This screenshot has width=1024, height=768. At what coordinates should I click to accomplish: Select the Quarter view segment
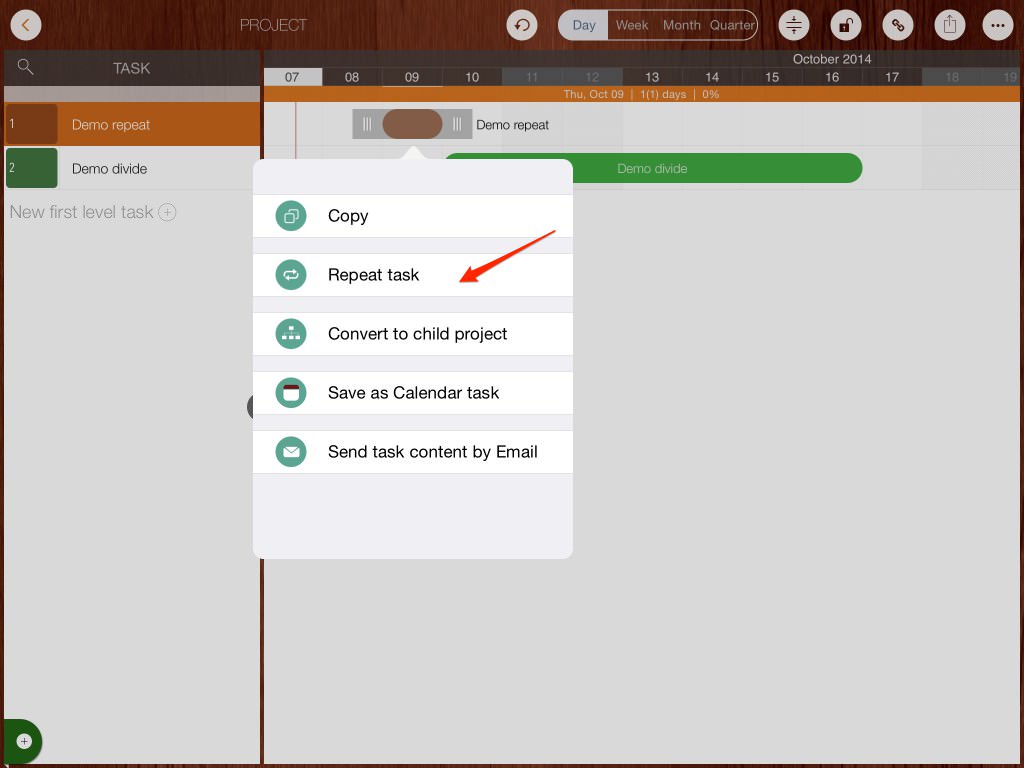(732, 25)
